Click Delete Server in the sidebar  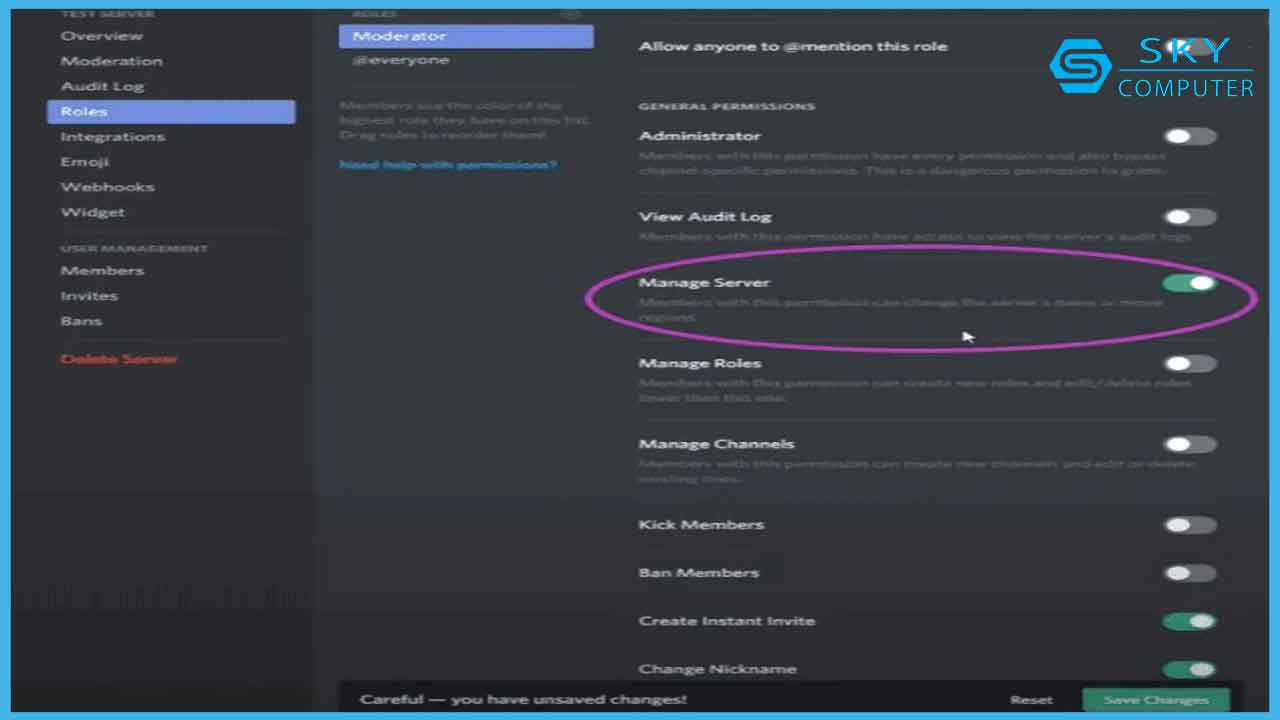pos(119,359)
